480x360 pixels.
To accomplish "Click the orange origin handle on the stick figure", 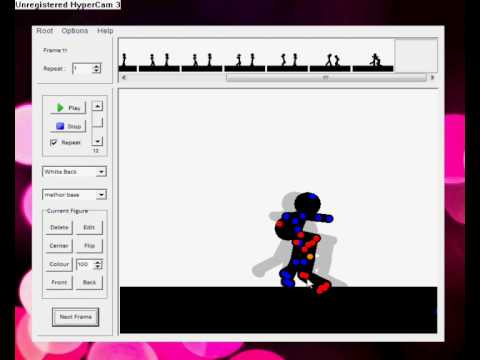I will (x=310, y=257).
